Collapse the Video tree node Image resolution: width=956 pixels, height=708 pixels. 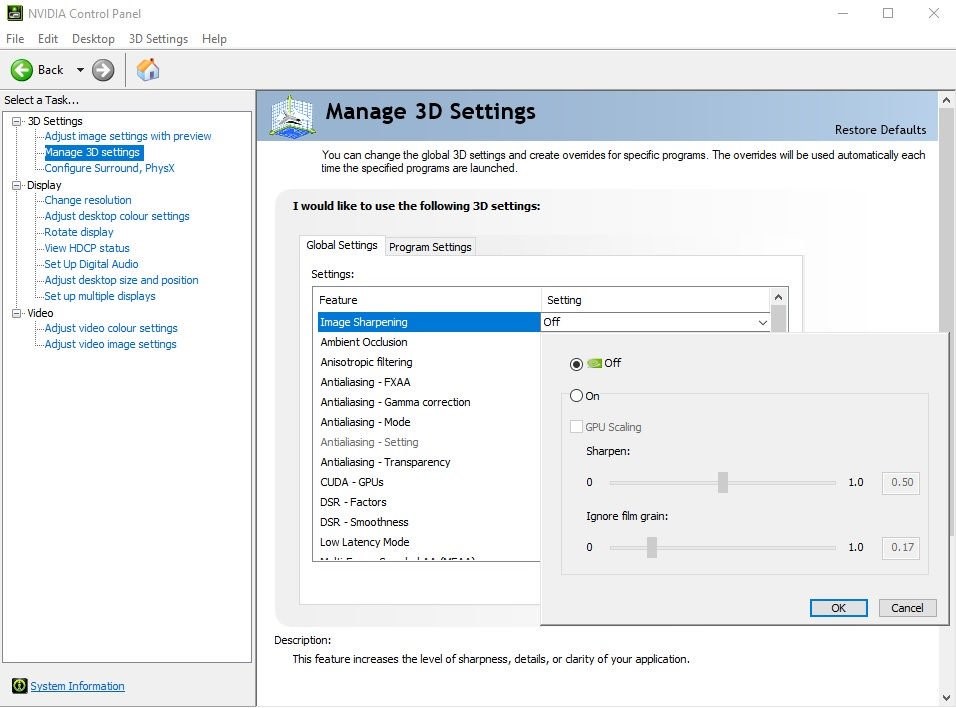click(x=16, y=313)
